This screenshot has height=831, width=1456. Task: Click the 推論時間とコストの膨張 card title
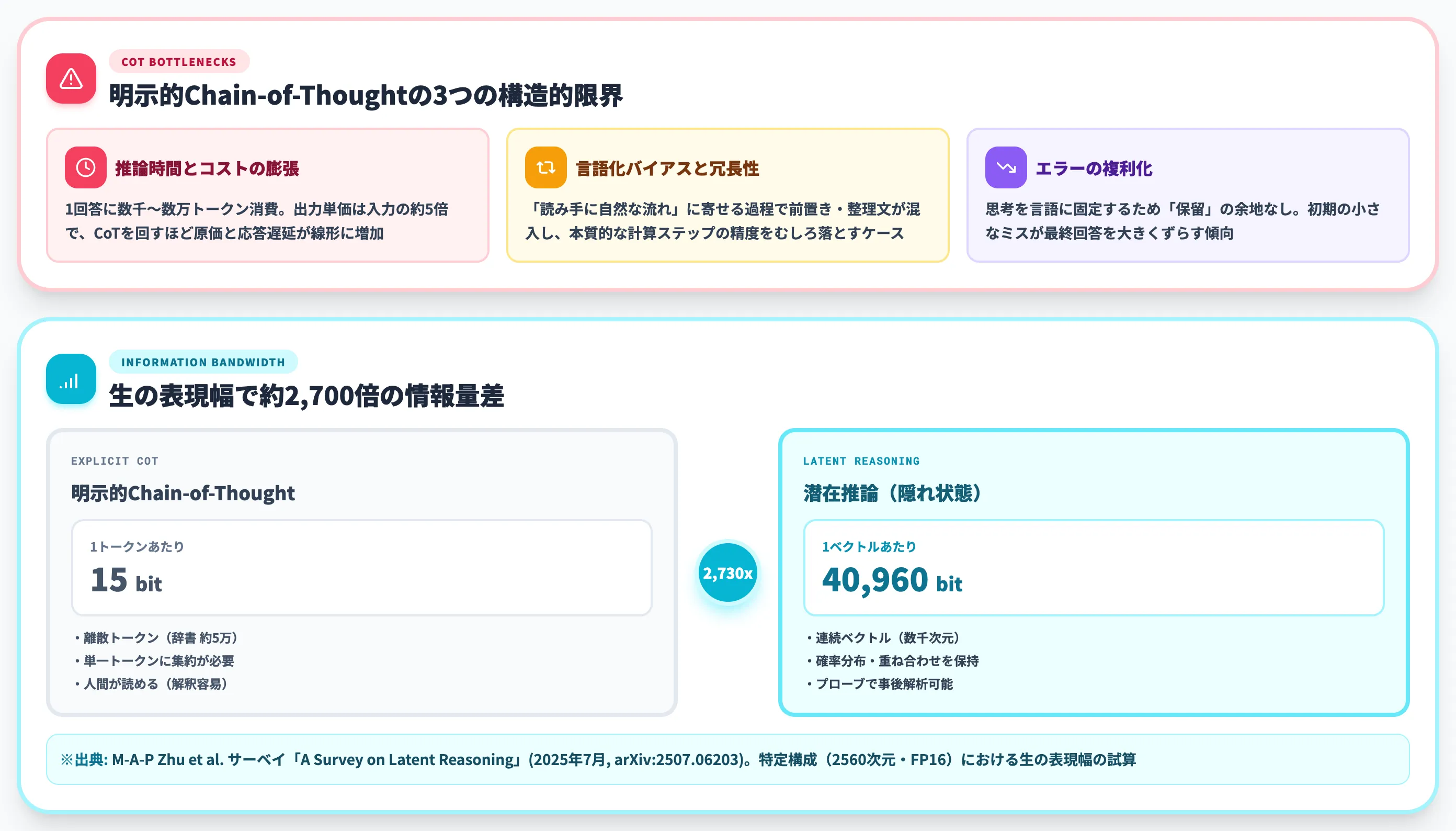207,169
